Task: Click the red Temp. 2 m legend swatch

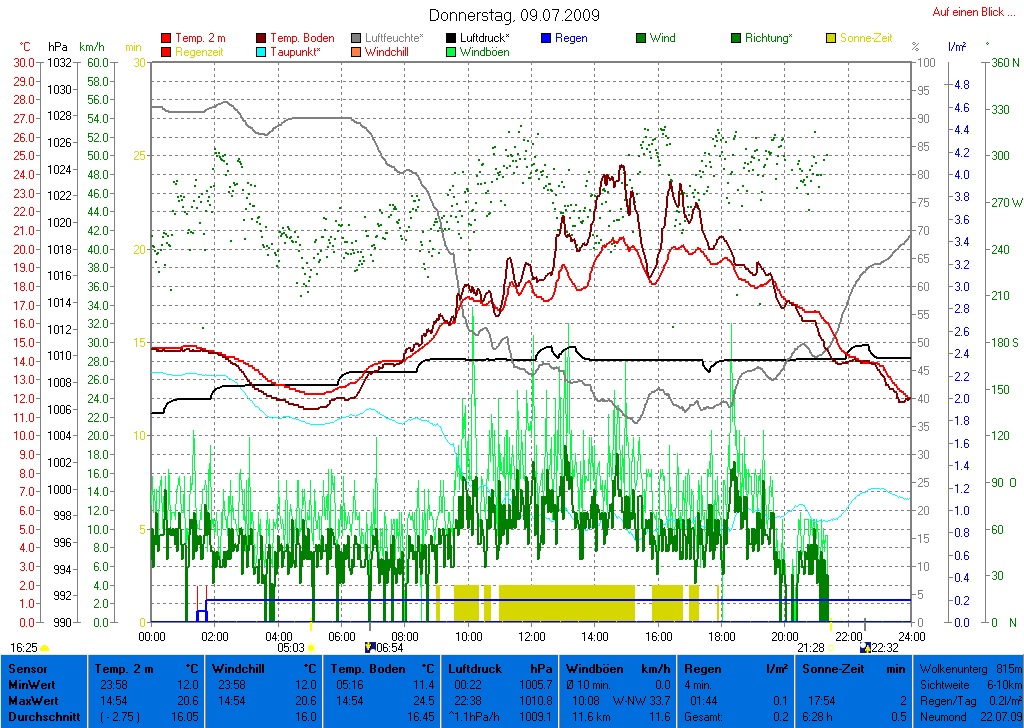Action: pos(166,38)
